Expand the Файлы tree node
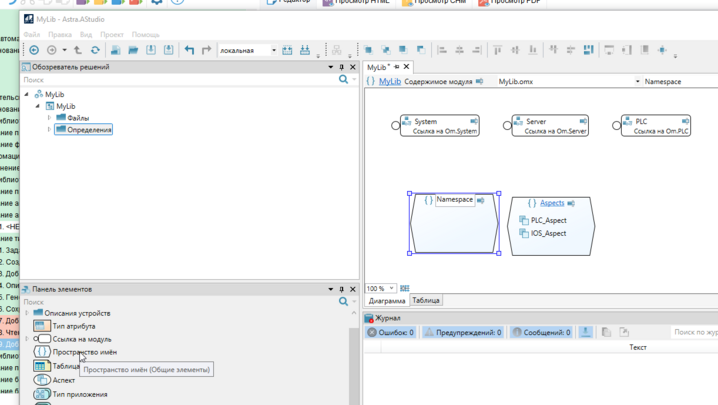Image resolution: width=718 pixels, height=405 pixels. [49, 118]
